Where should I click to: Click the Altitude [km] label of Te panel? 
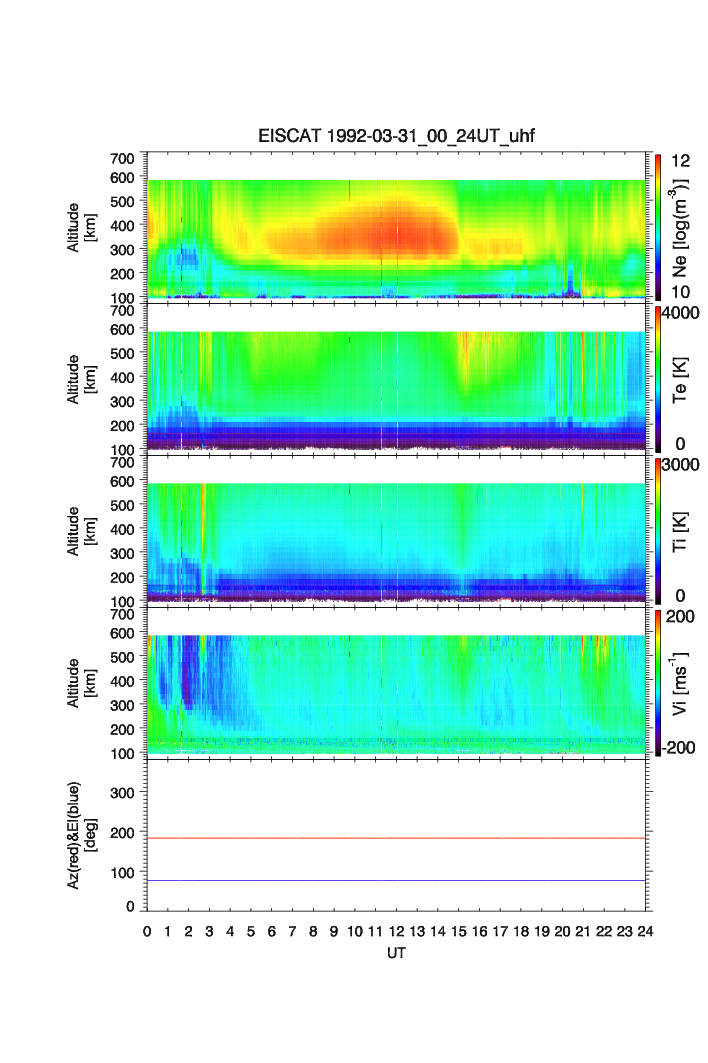(81, 380)
